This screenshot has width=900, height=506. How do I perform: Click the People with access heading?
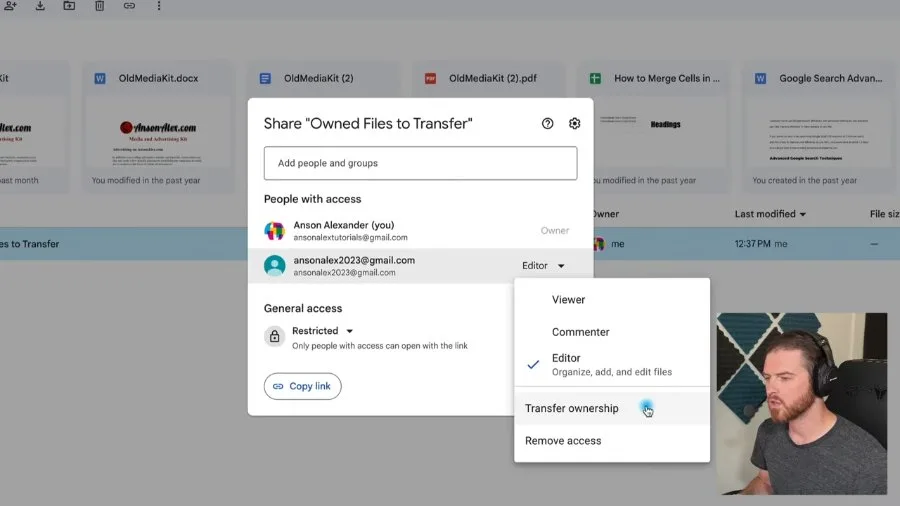312,199
